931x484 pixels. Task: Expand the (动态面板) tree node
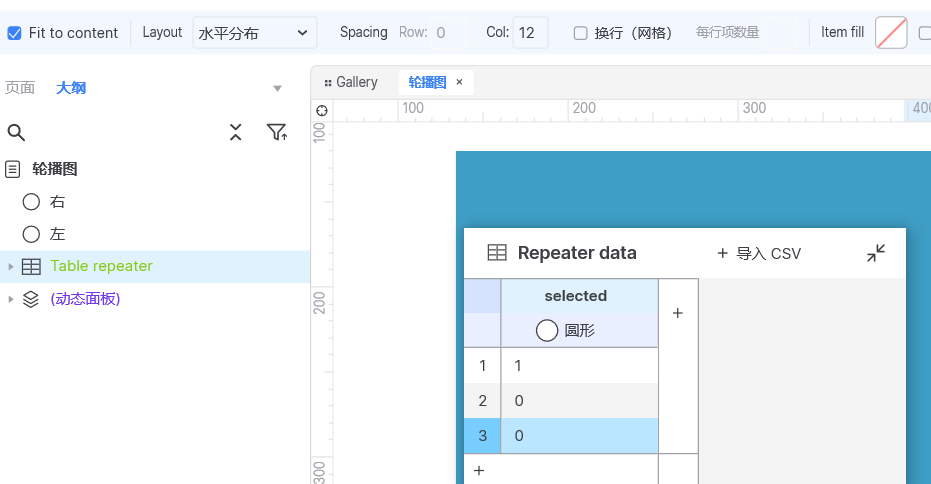click(10, 299)
